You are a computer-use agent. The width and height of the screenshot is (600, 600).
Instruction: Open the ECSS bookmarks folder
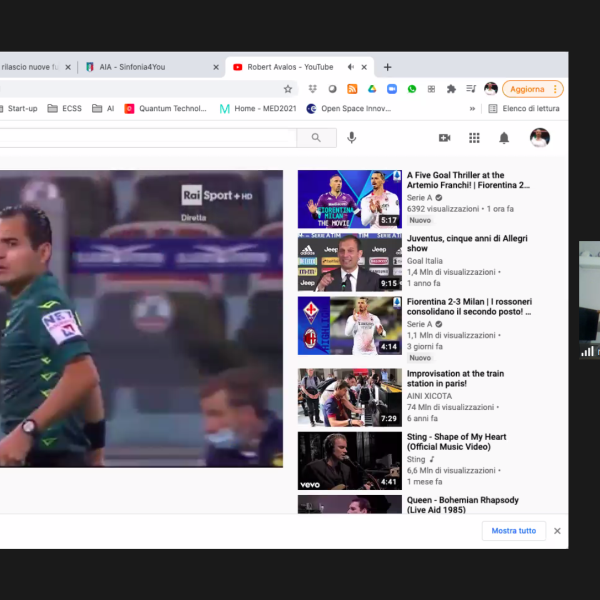tap(65, 109)
